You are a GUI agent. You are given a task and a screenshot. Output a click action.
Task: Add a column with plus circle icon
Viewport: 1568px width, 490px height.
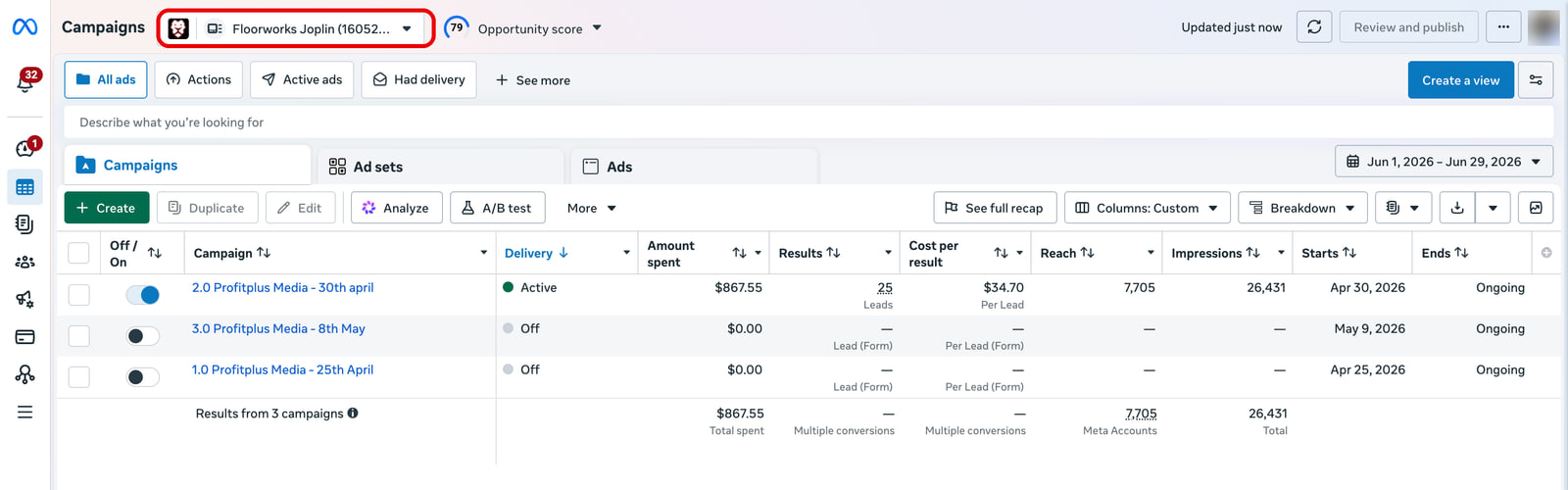pos(1546,253)
